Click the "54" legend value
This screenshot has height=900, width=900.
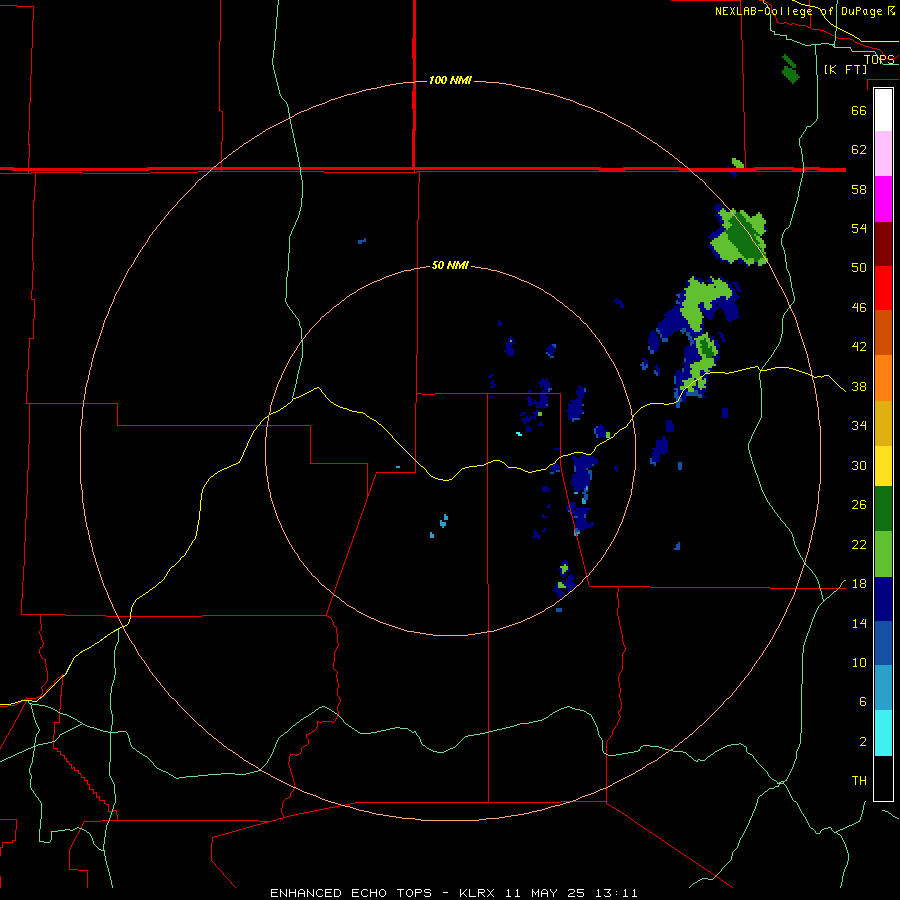tap(859, 228)
